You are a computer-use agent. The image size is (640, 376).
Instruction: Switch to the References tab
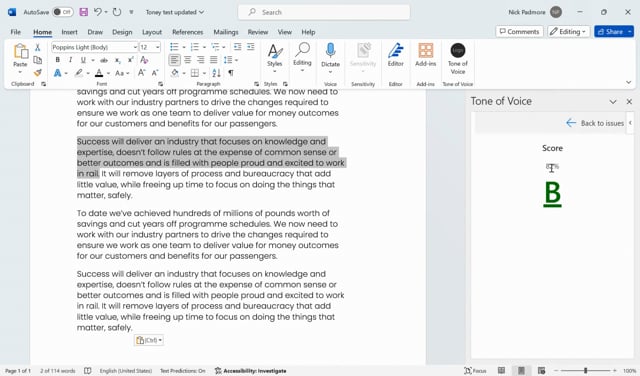[x=187, y=32]
